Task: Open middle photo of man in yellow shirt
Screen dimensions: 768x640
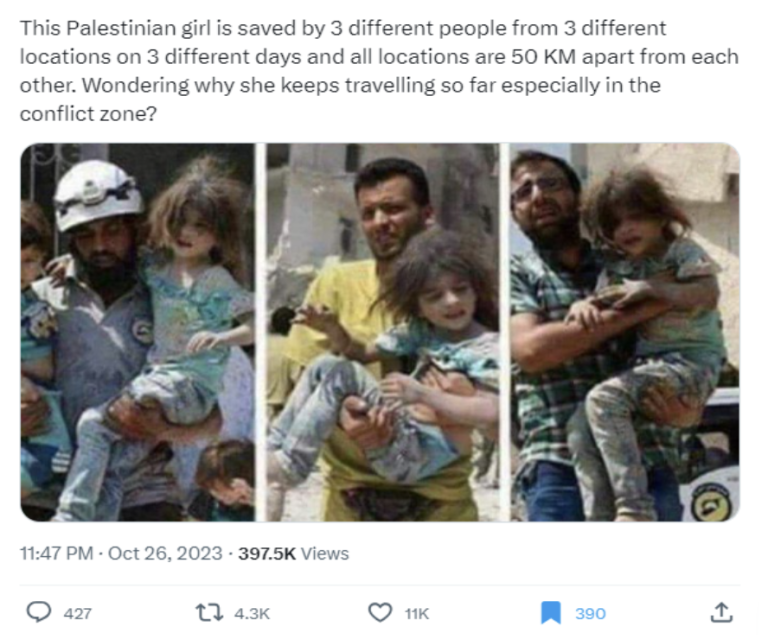Action: (x=383, y=332)
